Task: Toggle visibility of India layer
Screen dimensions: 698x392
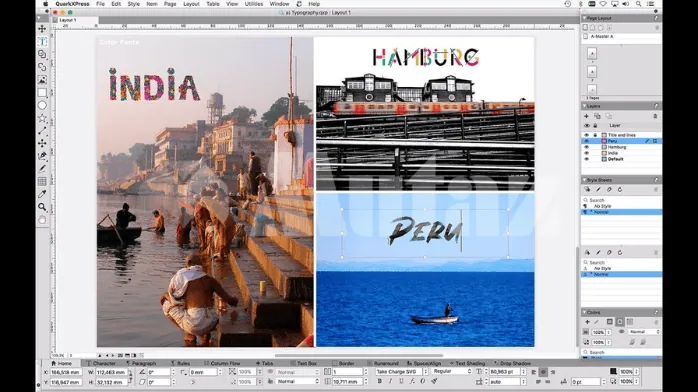Action: 586,153
